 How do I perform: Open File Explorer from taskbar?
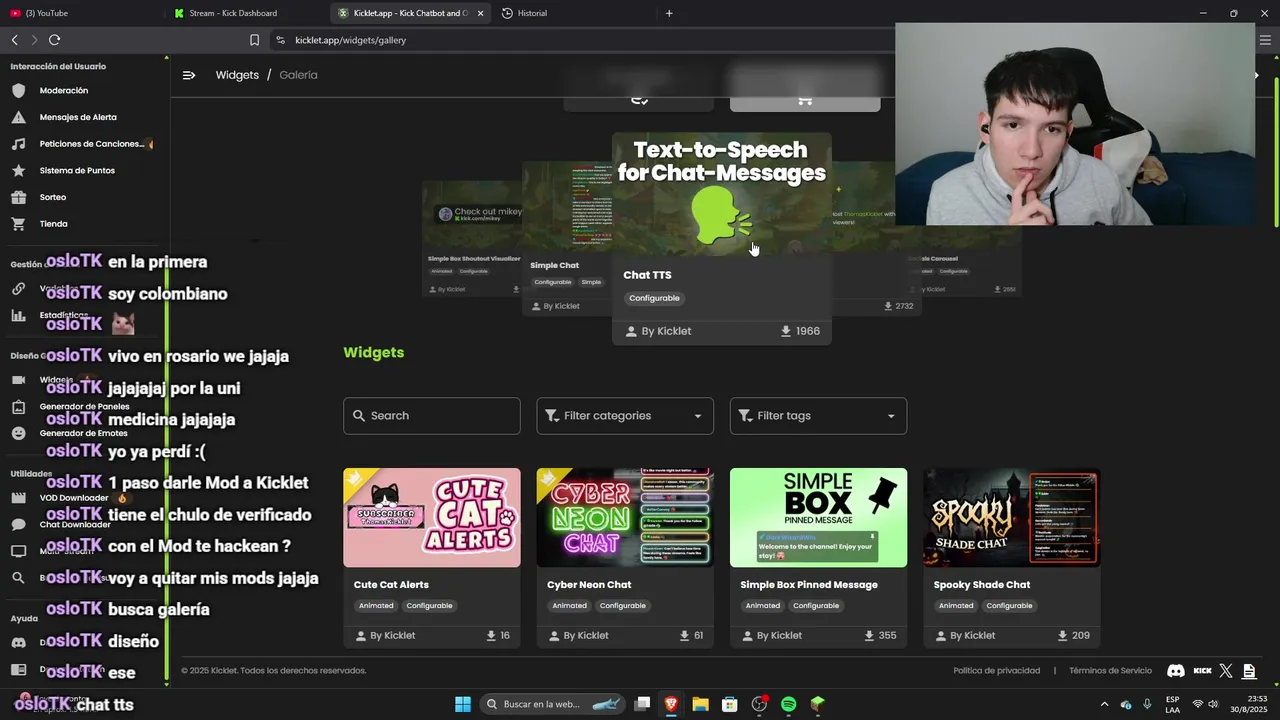pyautogui.click(x=700, y=705)
